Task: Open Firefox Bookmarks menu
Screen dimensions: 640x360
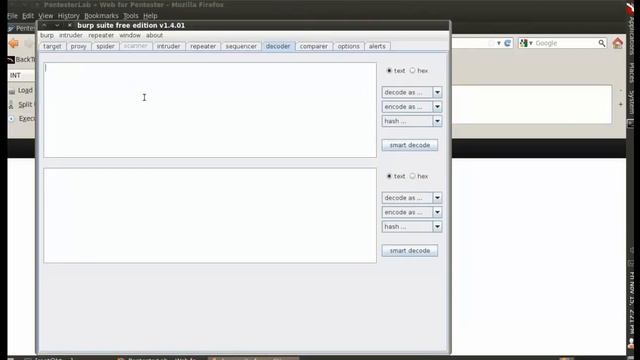Action: [101, 16]
